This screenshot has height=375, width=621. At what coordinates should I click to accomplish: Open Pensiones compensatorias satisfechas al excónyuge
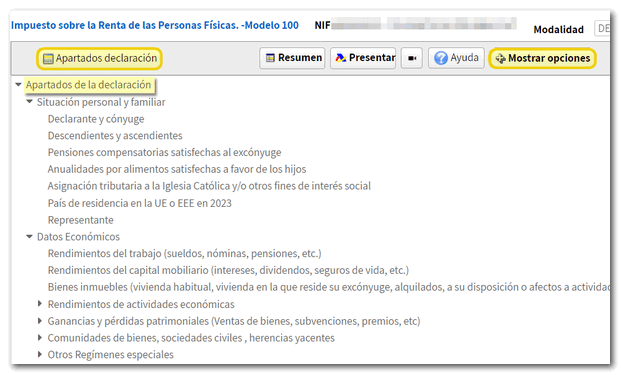tap(164, 152)
